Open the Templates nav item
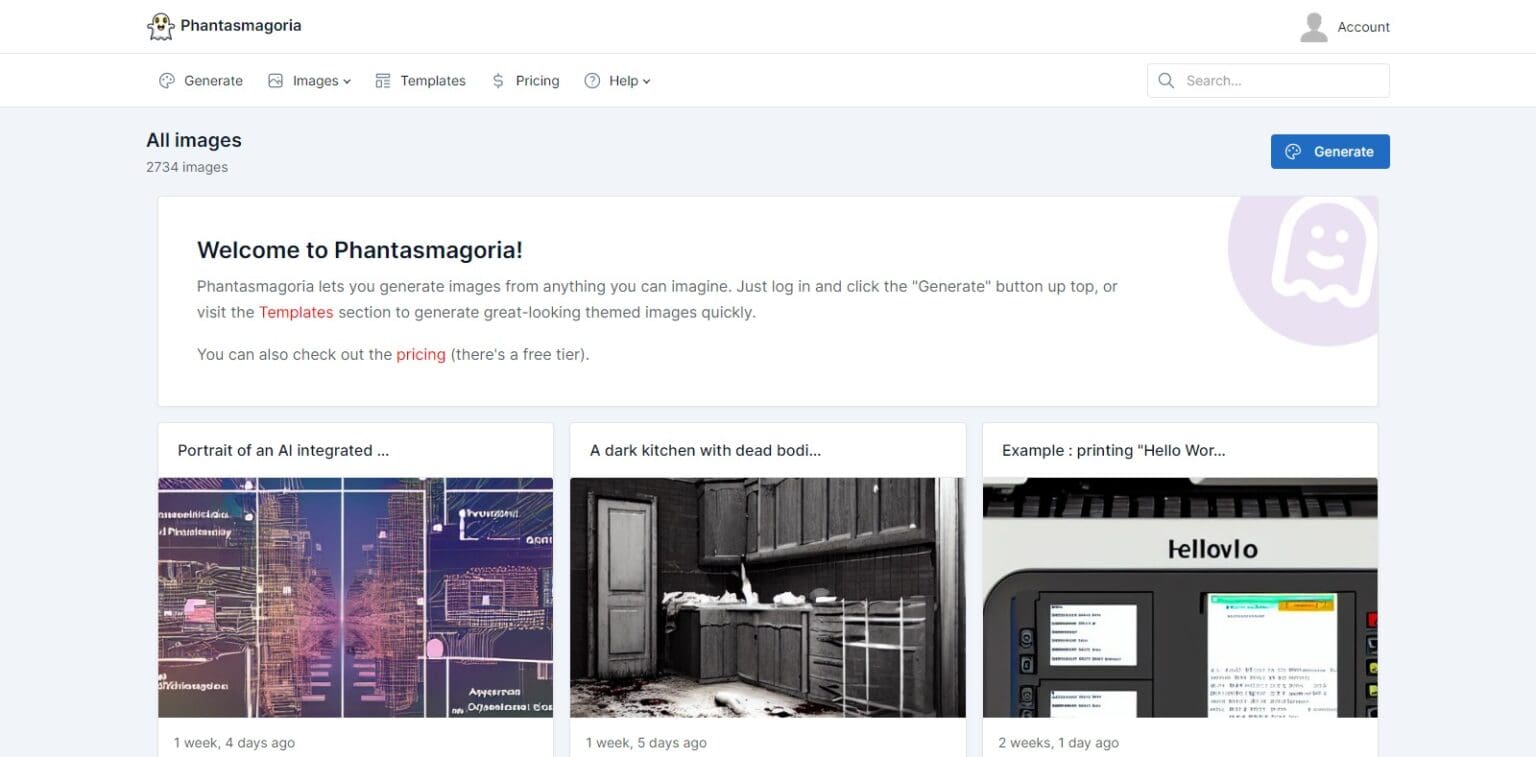This screenshot has height=757, width=1536. pyautogui.click(x=432, y=81)
